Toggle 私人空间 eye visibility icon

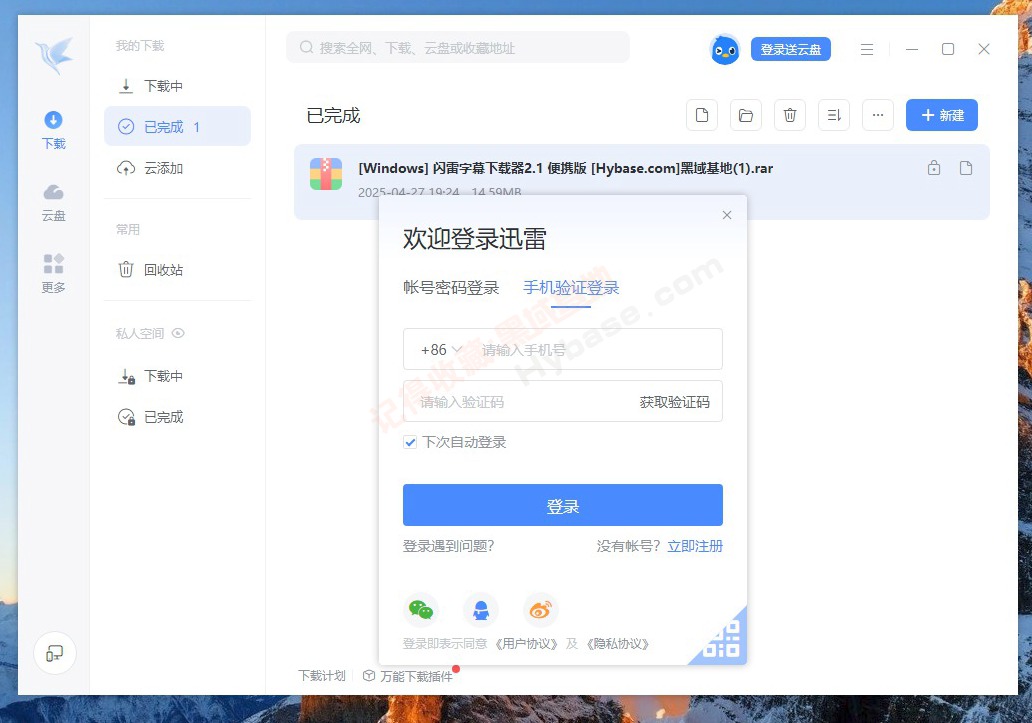[178, 334]
